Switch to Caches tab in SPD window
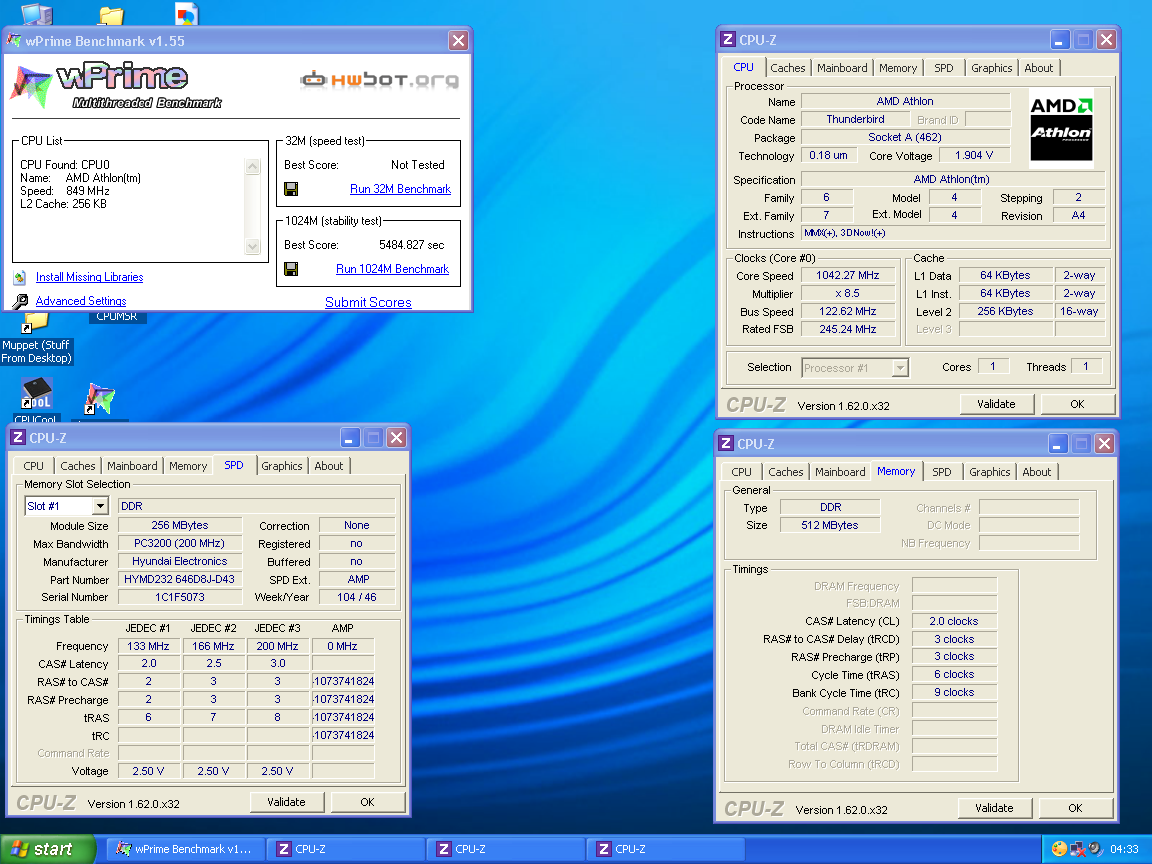The image size is (1152, 864). click(78, 466)
